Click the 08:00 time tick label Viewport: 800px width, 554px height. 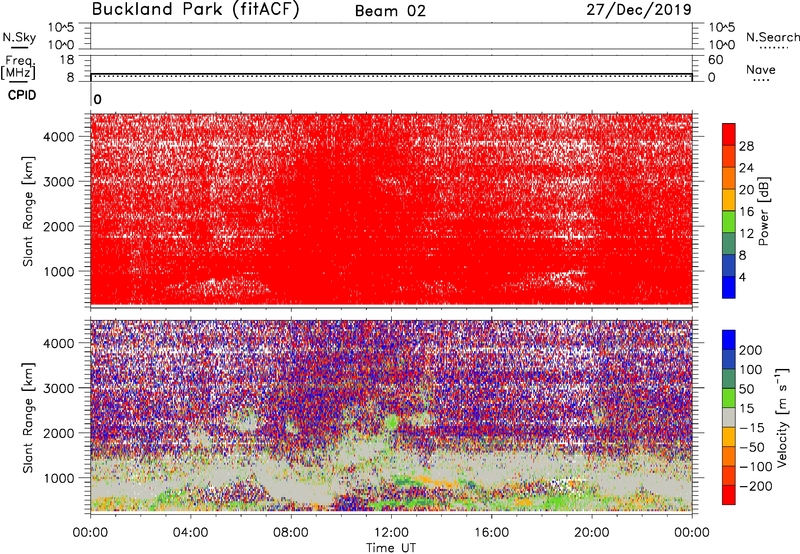(x=291, y=533)
